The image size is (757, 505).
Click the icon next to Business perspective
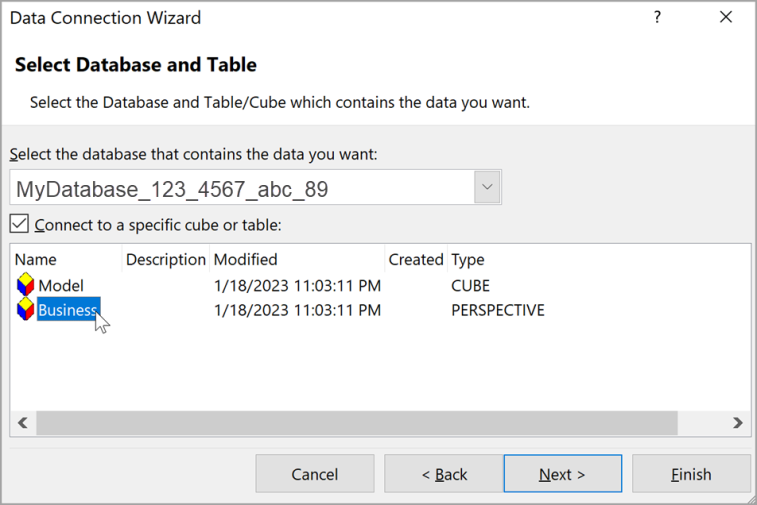tap(25, 310)
